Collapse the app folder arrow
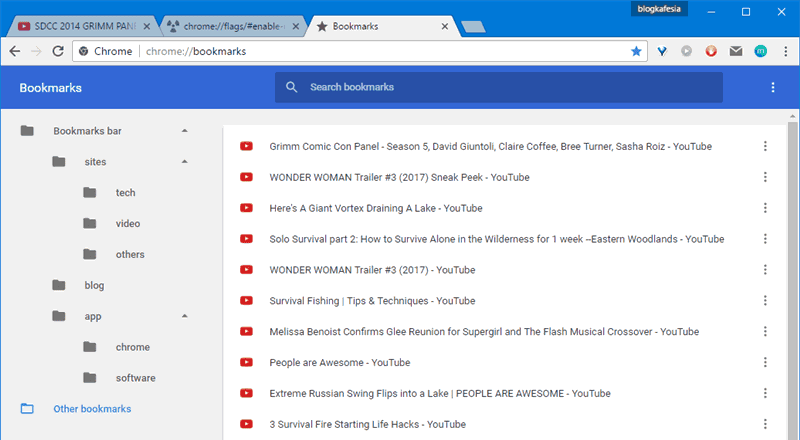The image size is (800, 440). coord(185,316)
